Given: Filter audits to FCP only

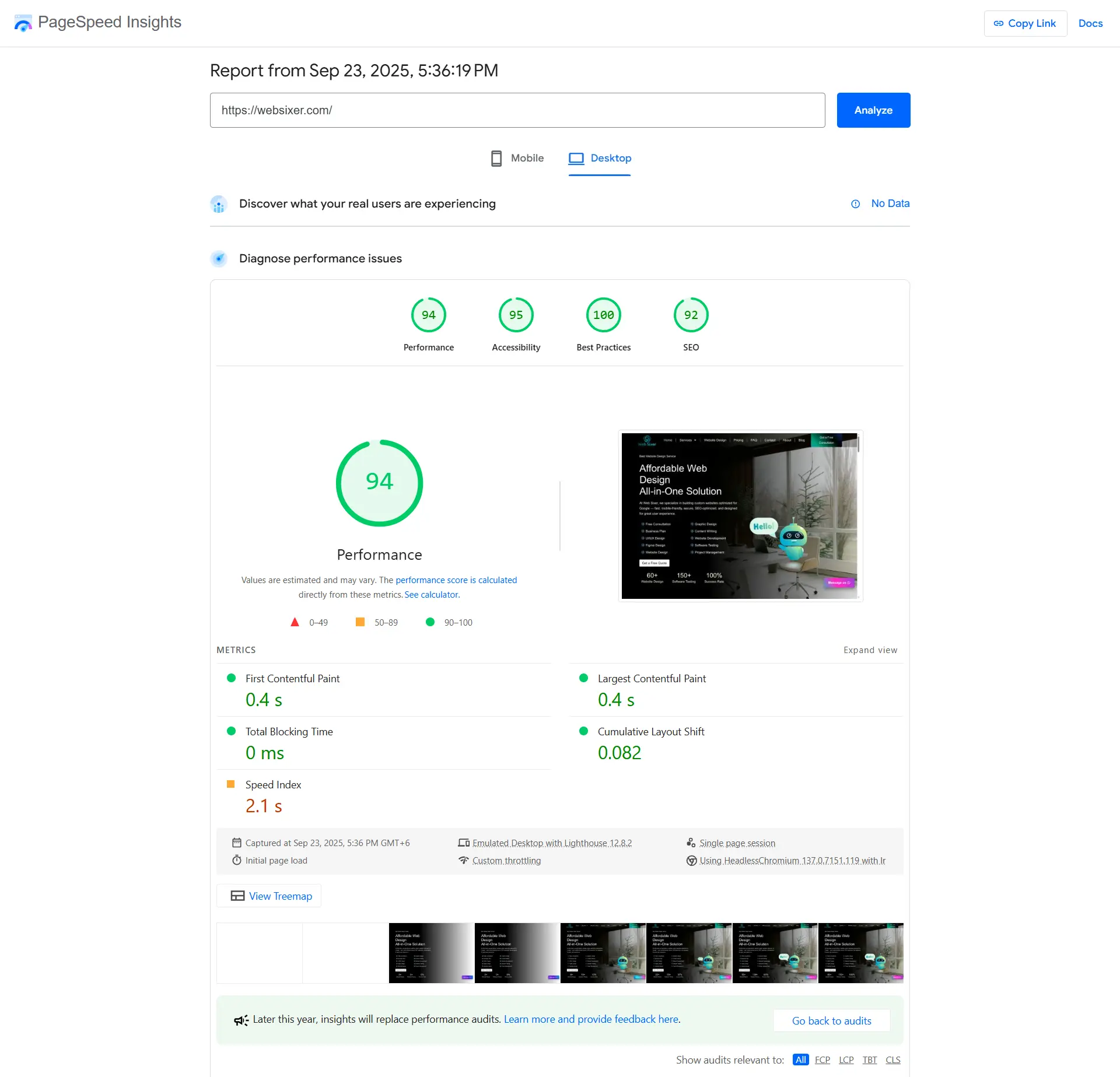Looking at the screenshot, I should pyautogui.click(x=822, y=1060).
